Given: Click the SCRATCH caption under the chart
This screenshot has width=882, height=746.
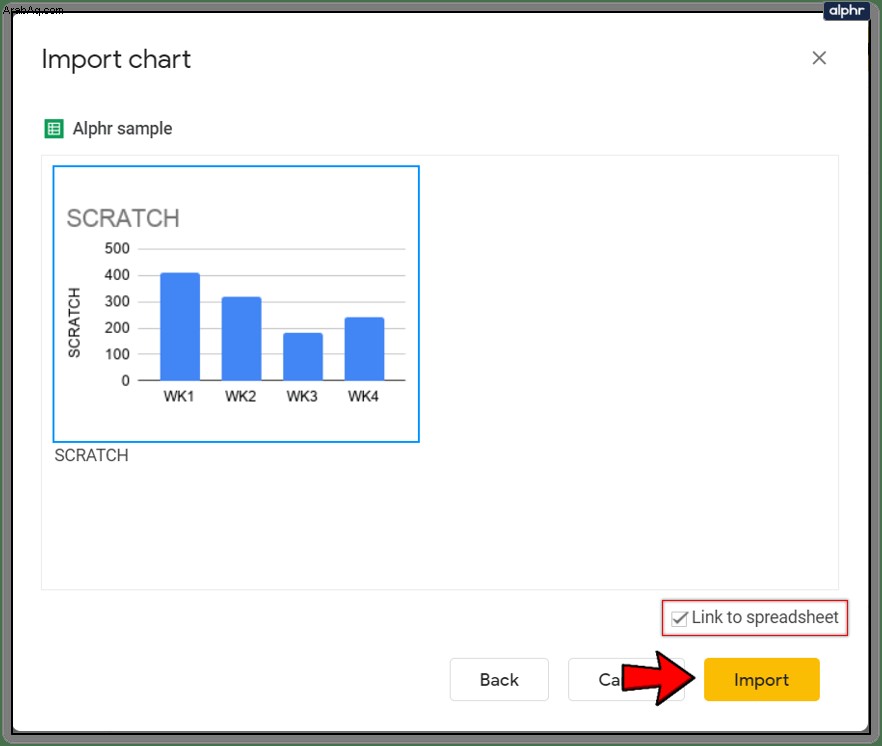Looking at the screenshot, I should pyautogui.click(x=91, y=455).
